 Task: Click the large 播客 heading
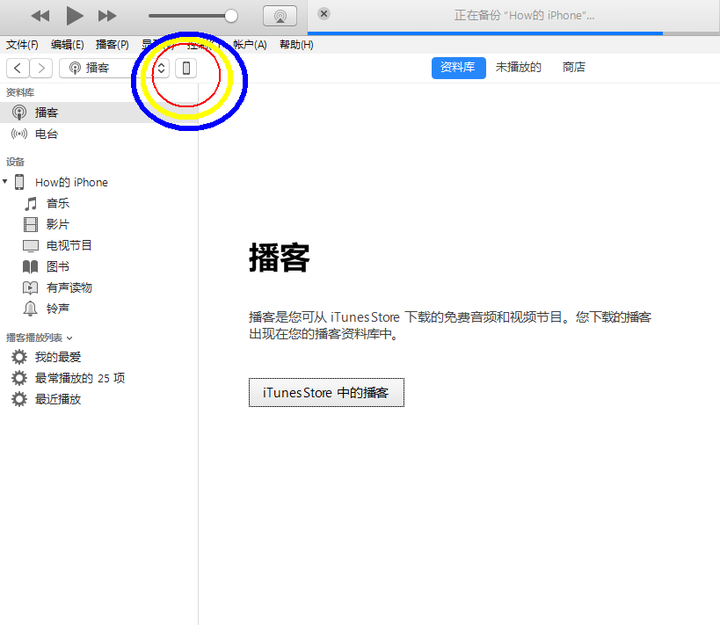pos(279,257)
